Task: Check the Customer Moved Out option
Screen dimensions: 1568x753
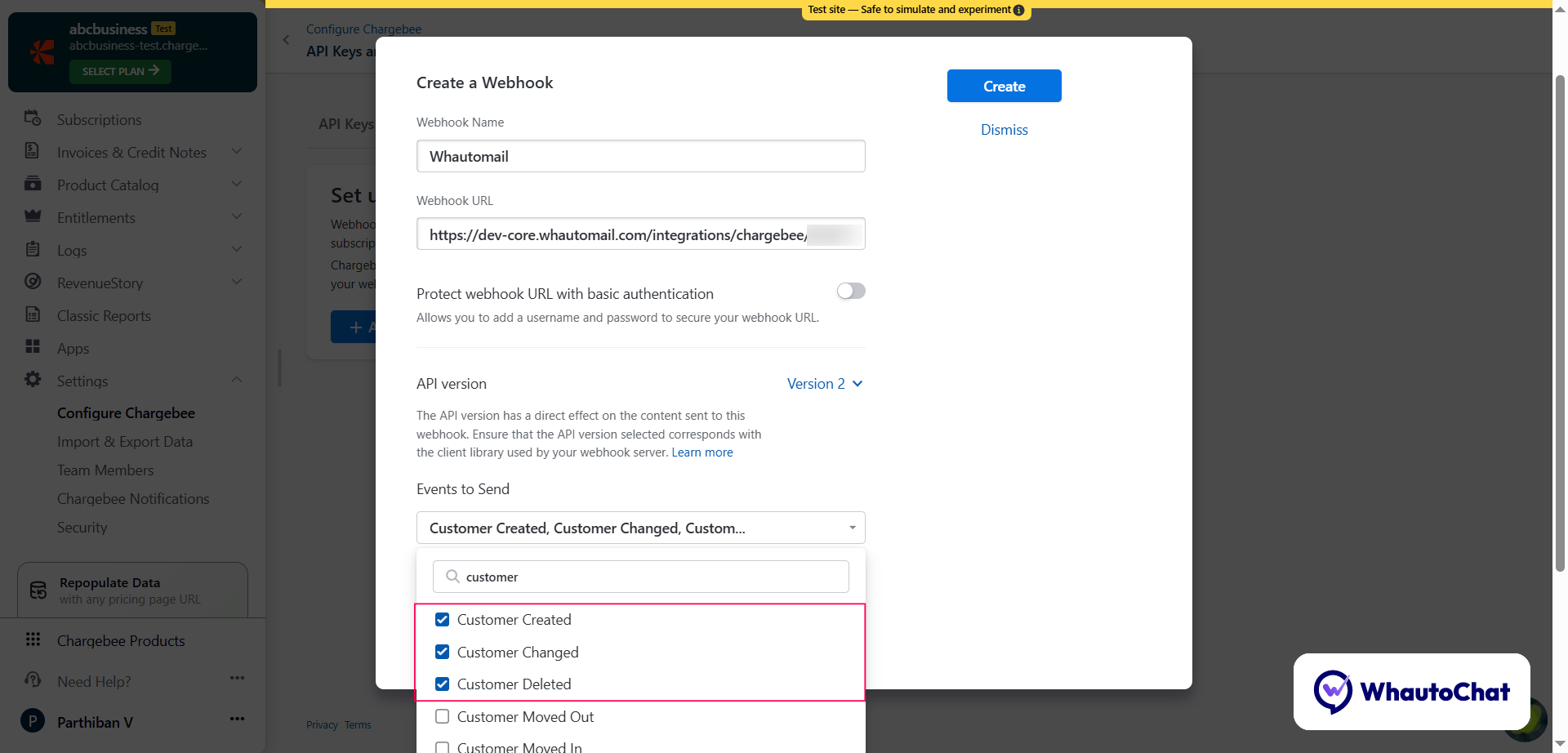Action: (x=443, y=716)
